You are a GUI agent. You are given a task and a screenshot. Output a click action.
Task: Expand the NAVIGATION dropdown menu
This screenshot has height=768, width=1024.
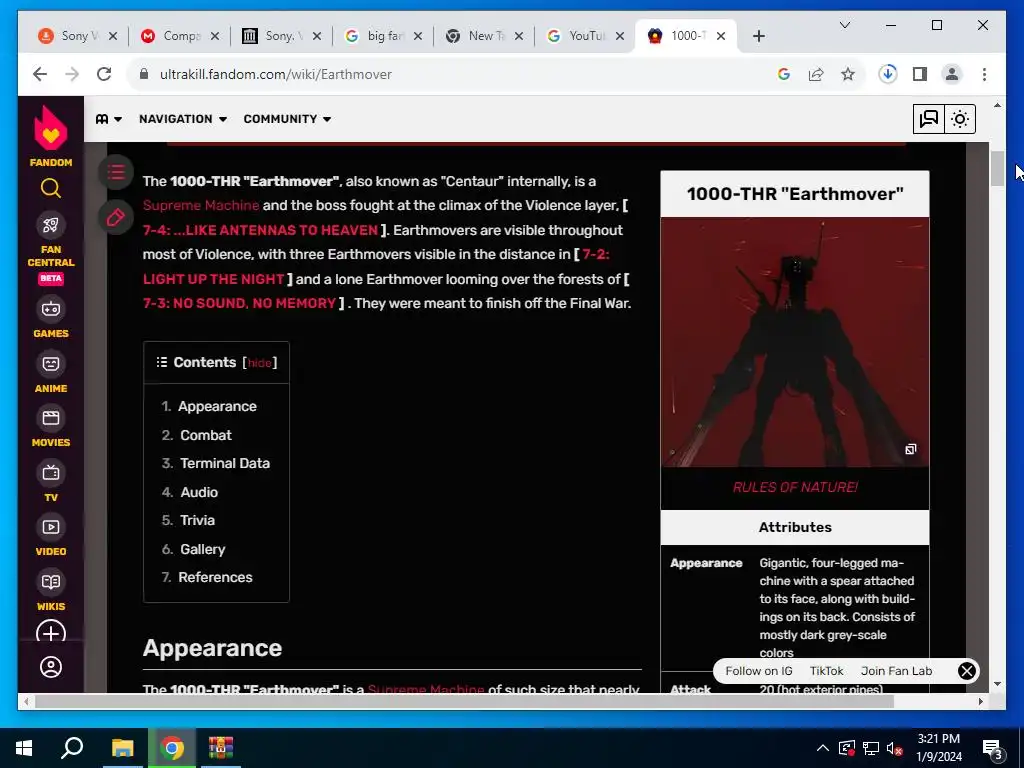[183, 119]
